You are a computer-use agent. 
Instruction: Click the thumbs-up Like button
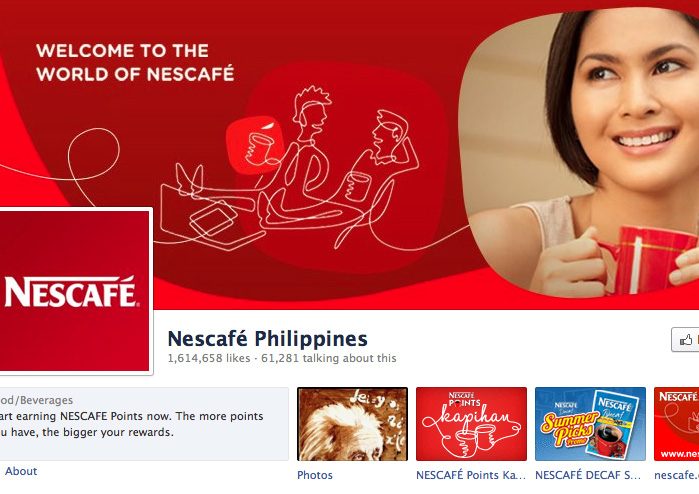(685, 340)
